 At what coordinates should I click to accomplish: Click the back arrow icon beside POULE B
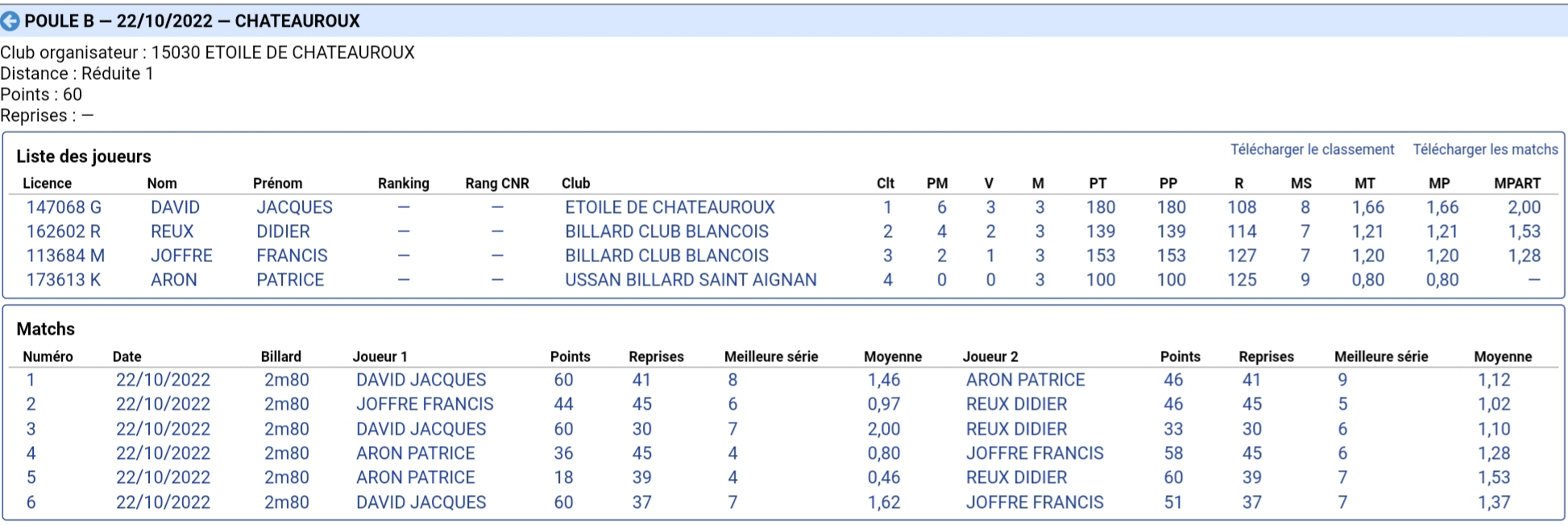(10, 21)
